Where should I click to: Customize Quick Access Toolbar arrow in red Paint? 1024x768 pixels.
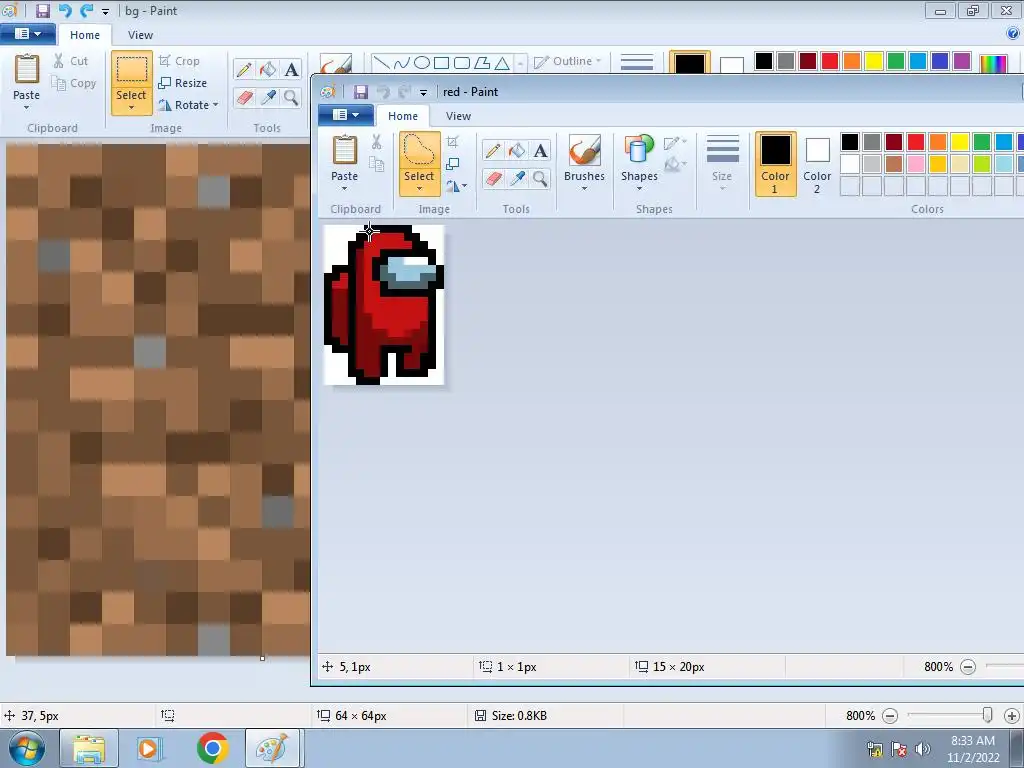pos(423,93)
